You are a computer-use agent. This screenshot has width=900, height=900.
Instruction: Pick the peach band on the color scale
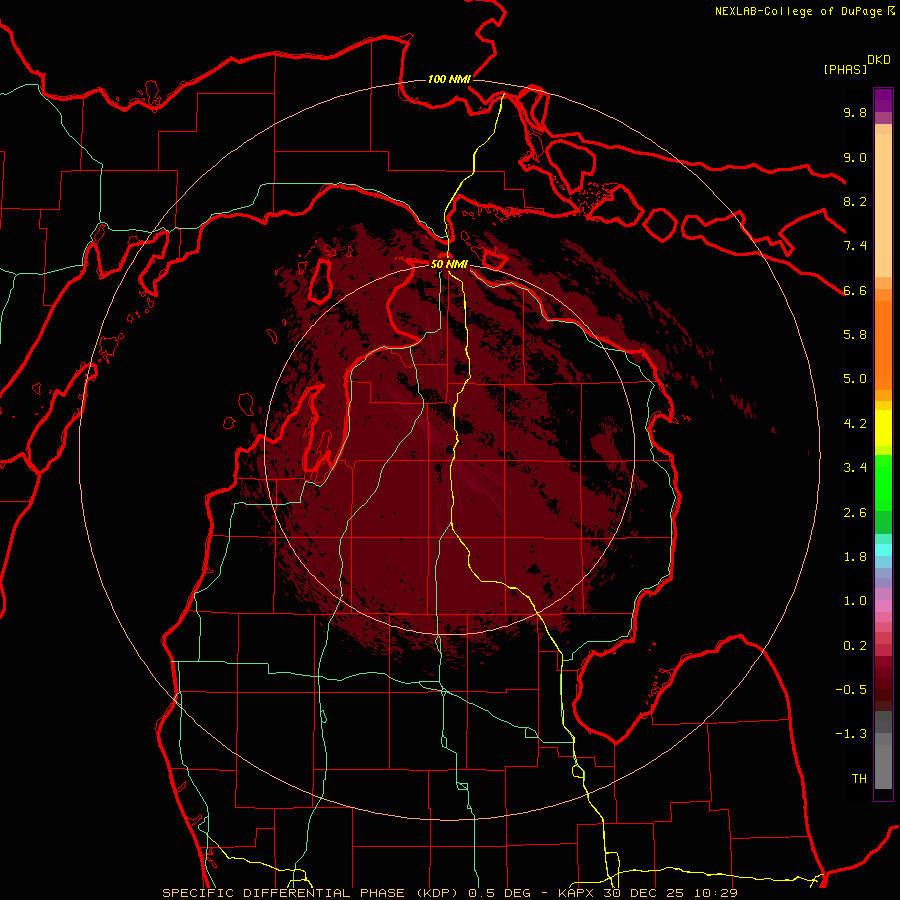pyautogui.click(x=883, y=204)
